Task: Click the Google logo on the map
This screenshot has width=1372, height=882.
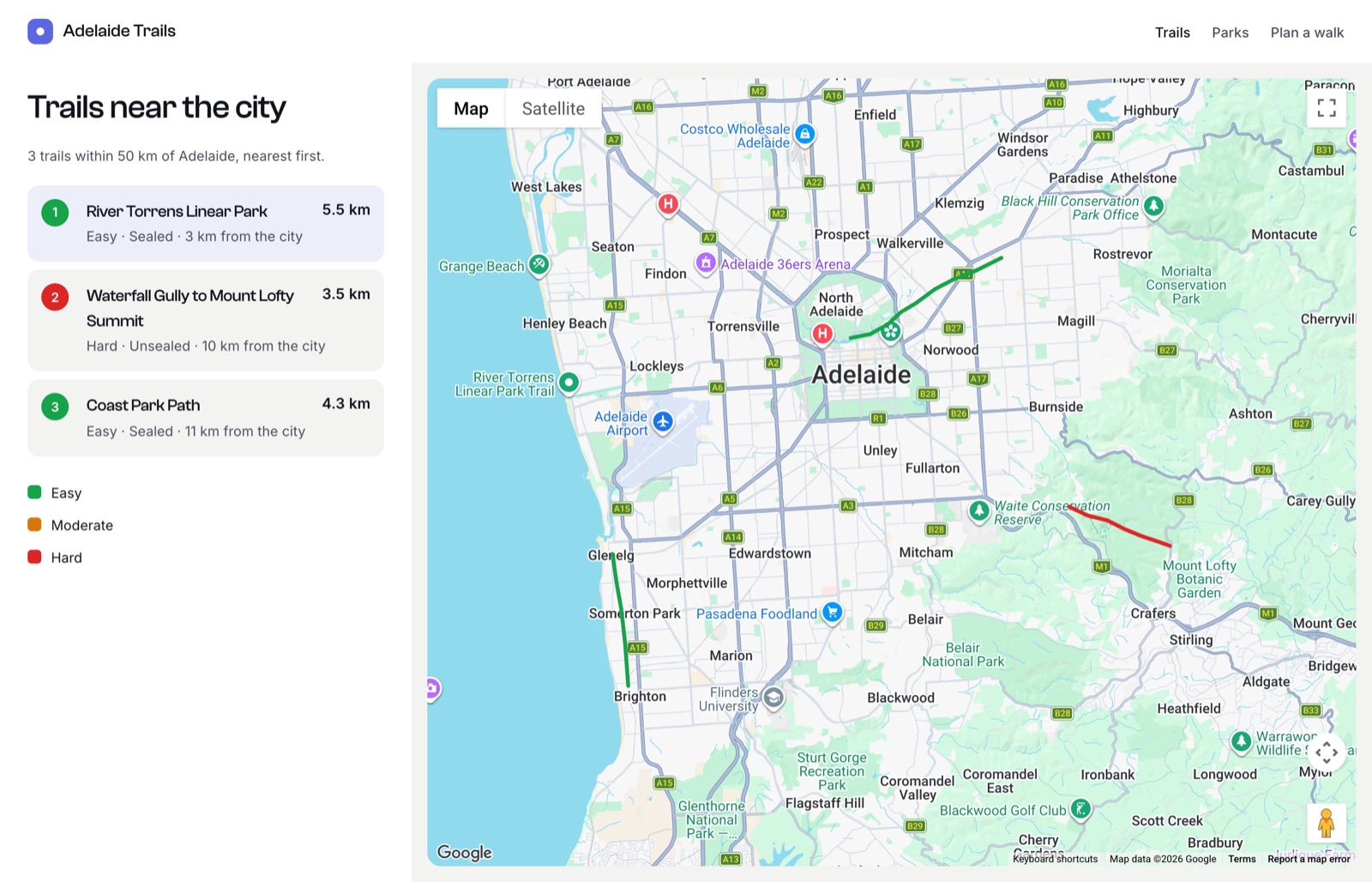Action: point(465,852)
